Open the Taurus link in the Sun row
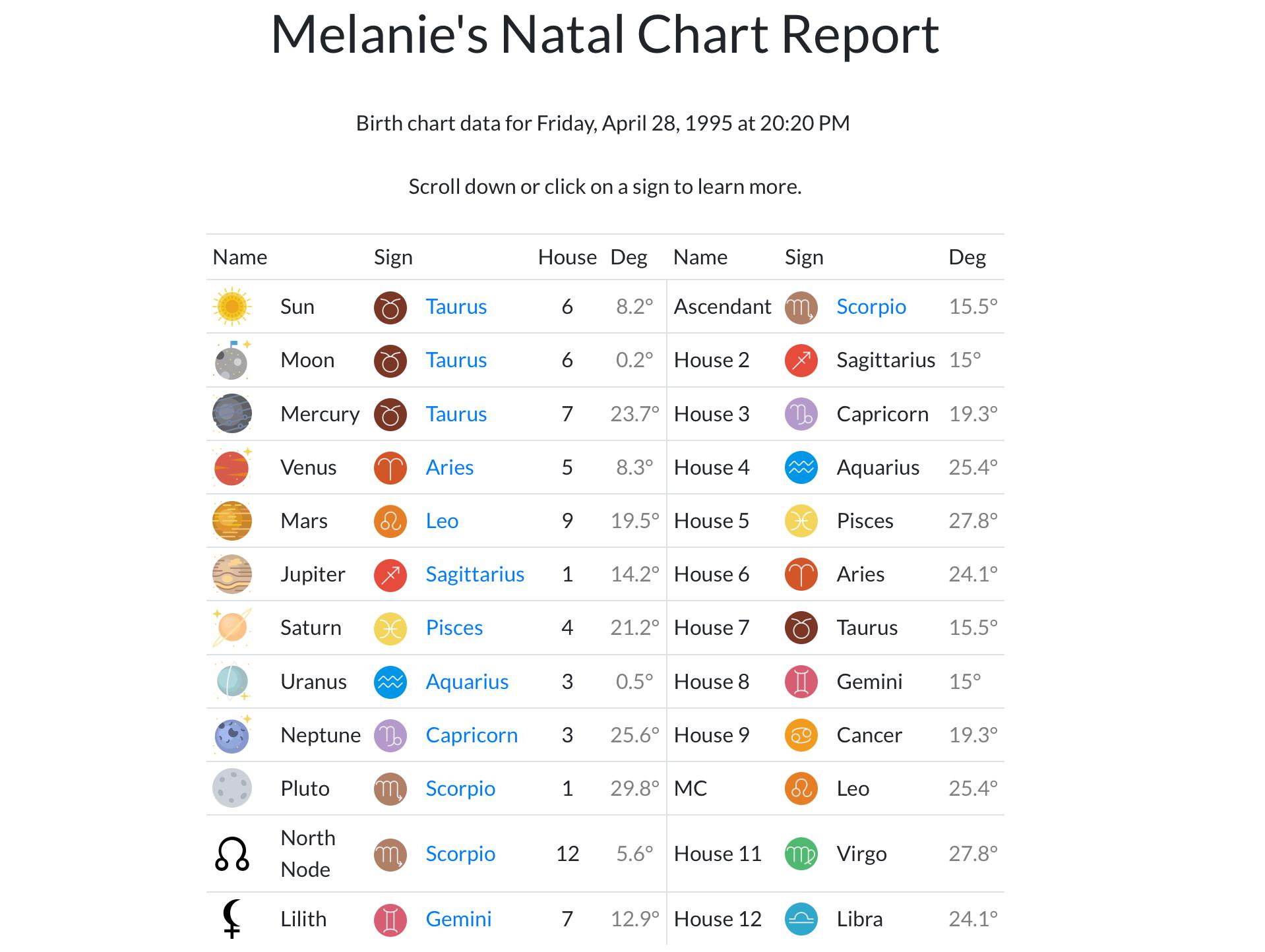The image size is (1265, 952). 456,306
